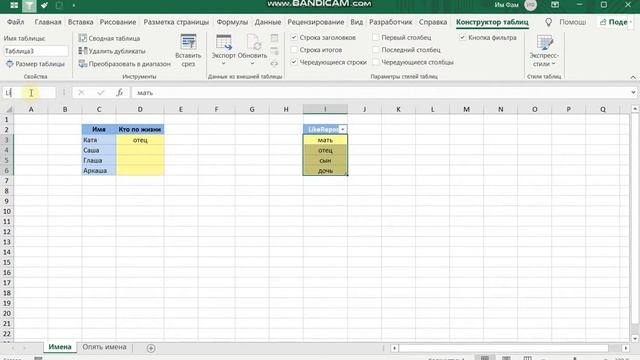Switch to the Опять имена sheet

pos(104,347)
